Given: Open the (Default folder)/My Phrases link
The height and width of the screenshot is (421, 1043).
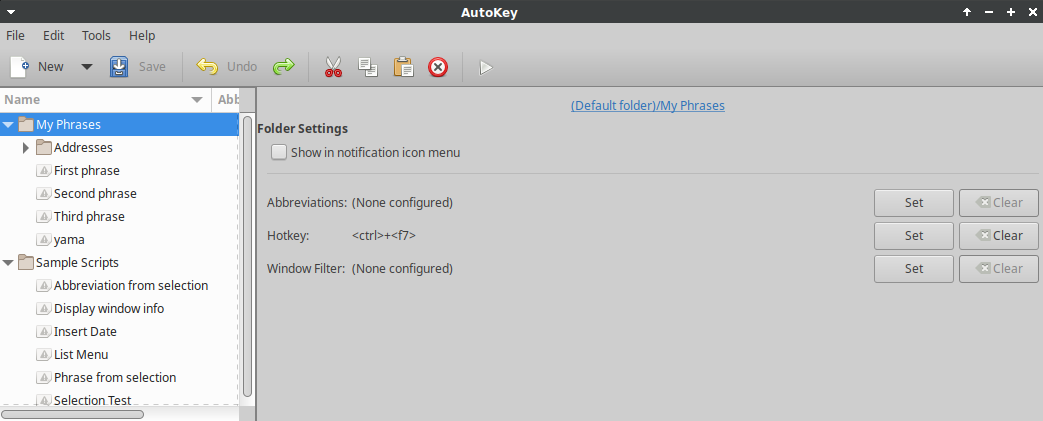Looking at the screenshot, I should [648, 105].
